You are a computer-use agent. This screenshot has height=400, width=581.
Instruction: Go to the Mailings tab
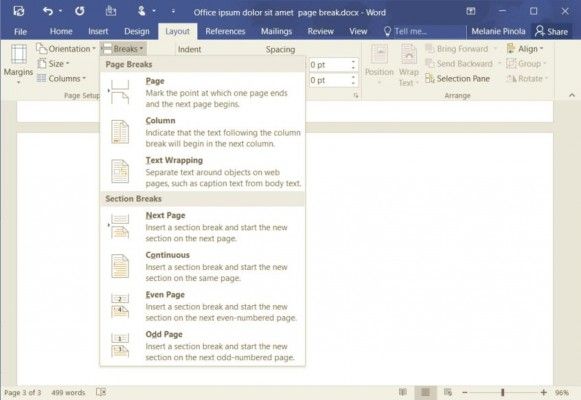tap(276, 31)
